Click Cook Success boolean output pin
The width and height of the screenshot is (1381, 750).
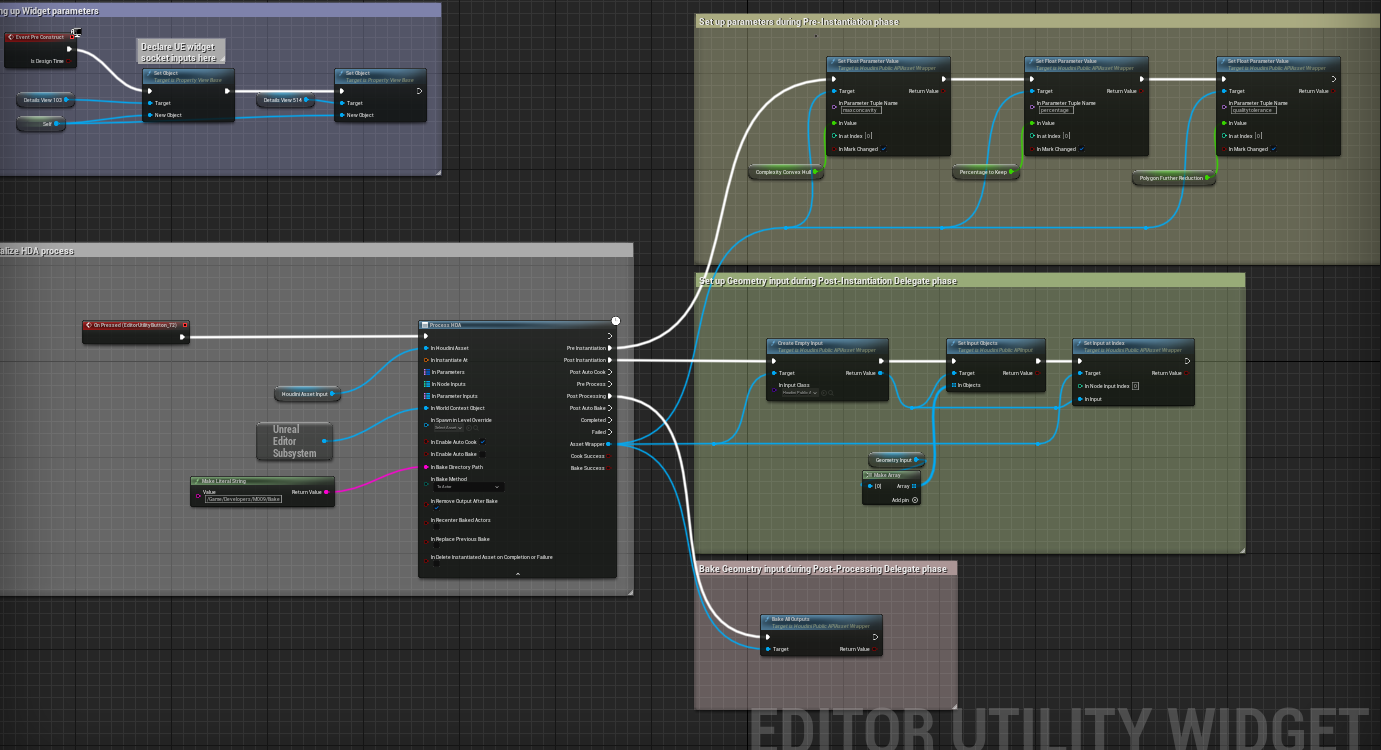pos(609,456)
